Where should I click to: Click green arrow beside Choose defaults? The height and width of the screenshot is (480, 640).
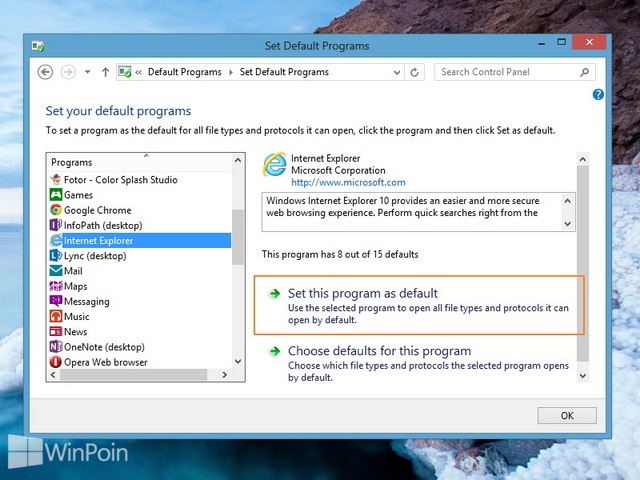tap(275, 351)
